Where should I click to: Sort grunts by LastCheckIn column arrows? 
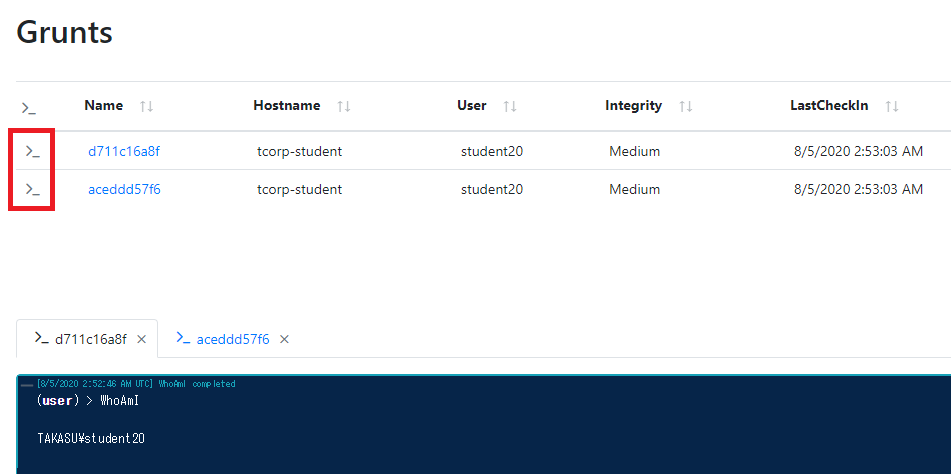point(892,107)
